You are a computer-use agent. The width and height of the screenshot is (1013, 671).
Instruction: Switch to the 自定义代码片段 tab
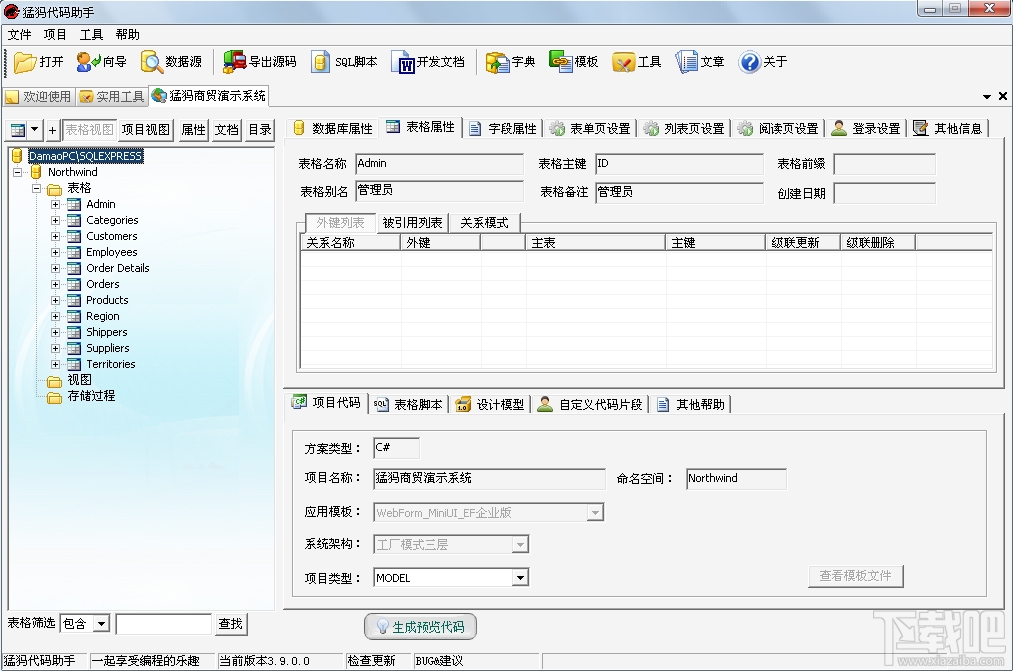tap(590, 404)
